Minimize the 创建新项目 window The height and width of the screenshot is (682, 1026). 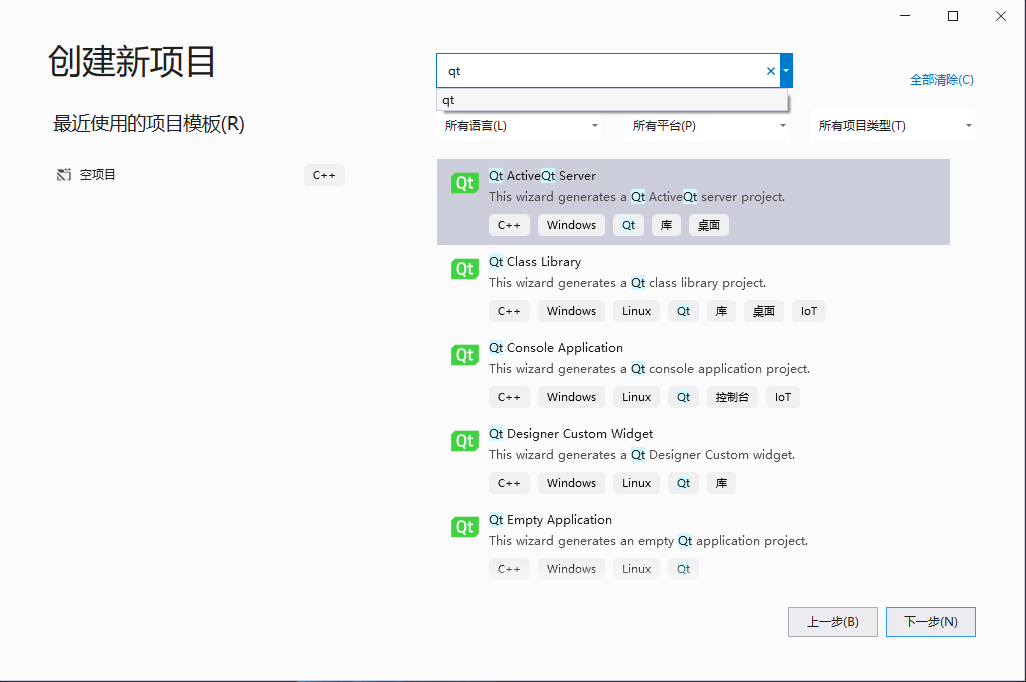905,16
